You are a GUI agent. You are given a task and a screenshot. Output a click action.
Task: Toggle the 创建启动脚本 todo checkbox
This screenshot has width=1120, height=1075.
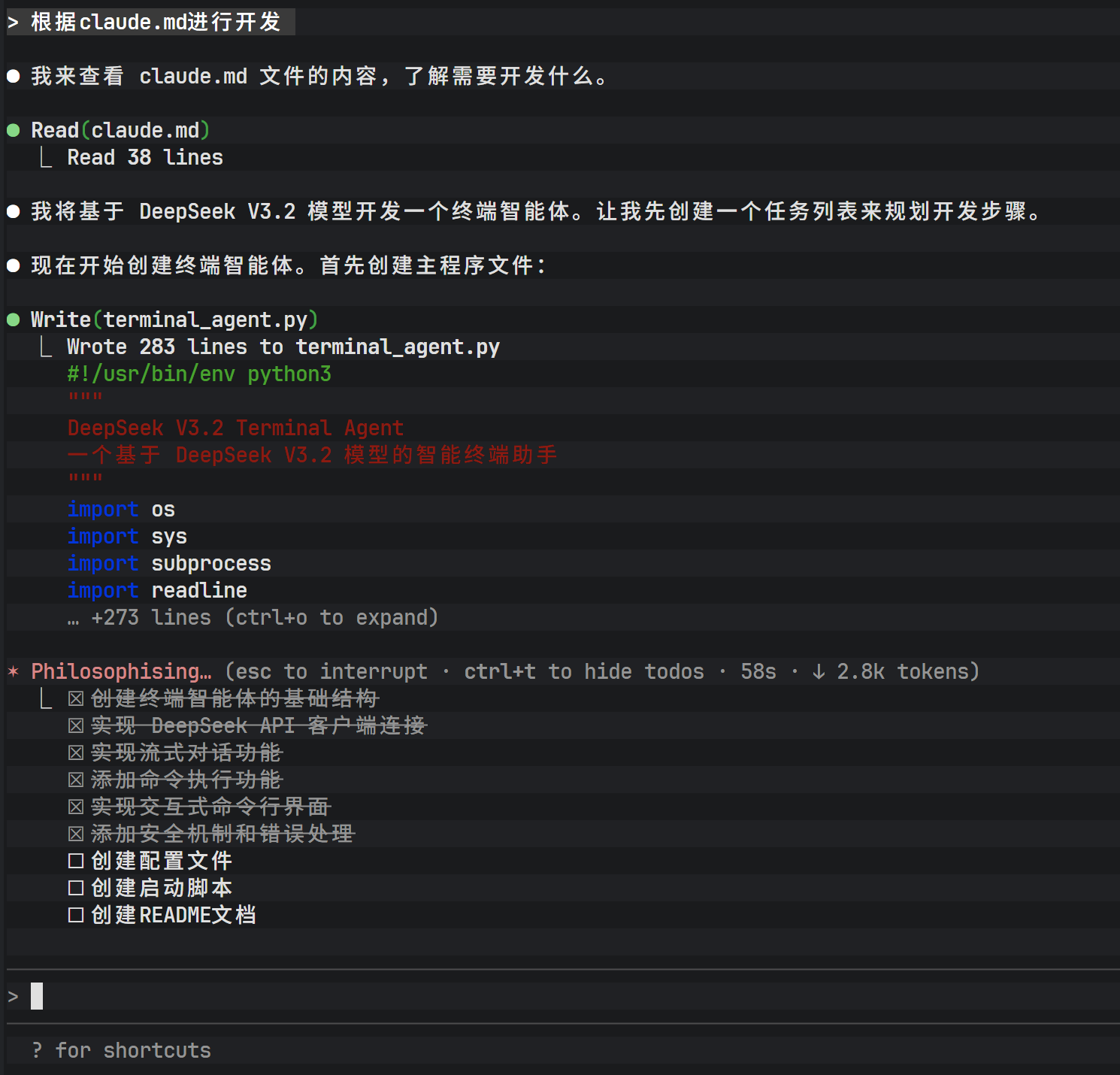pyautogui.click(x=75, y=888)
